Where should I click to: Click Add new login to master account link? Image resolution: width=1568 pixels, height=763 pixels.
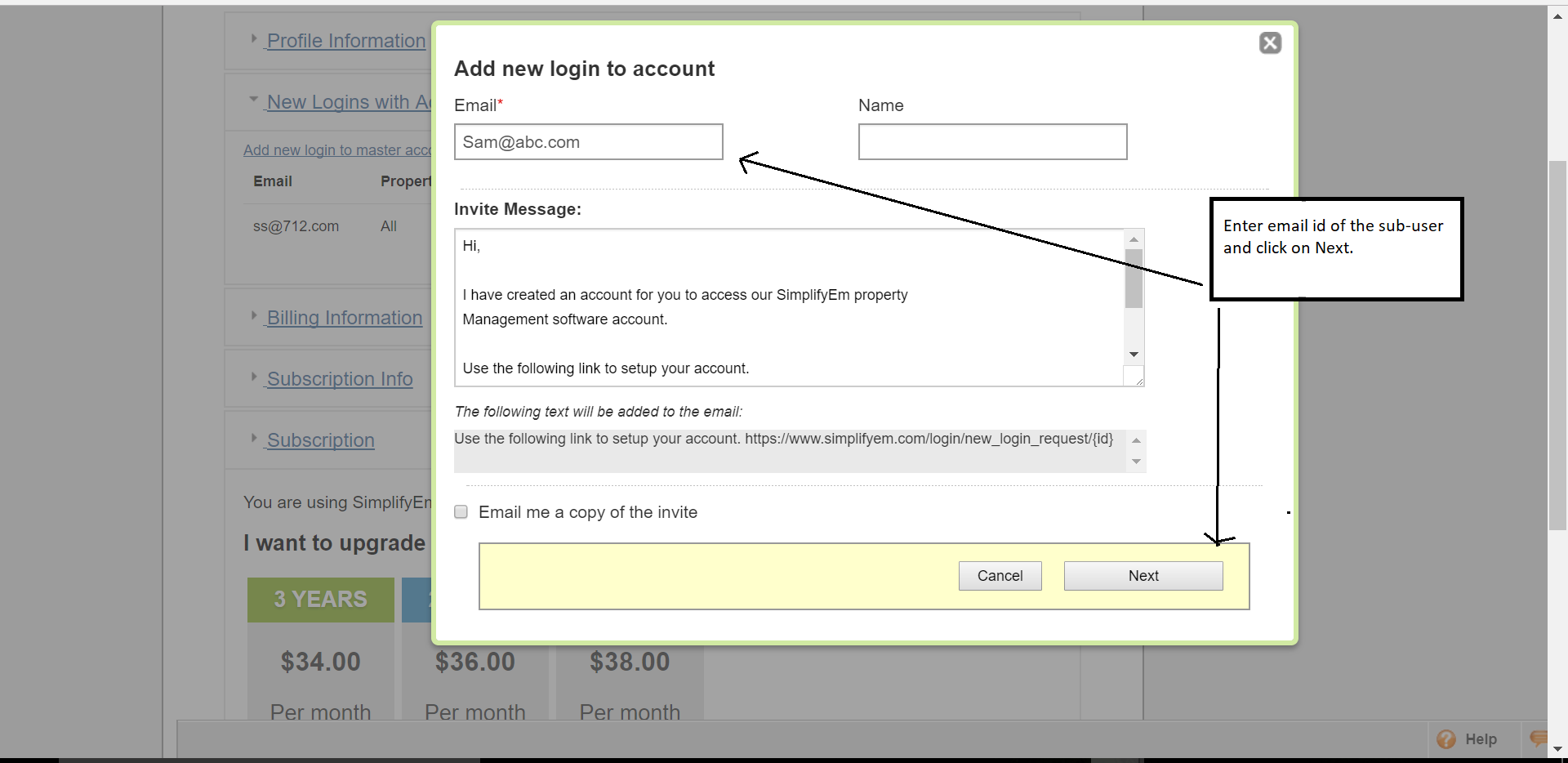[x=337, y=150]
